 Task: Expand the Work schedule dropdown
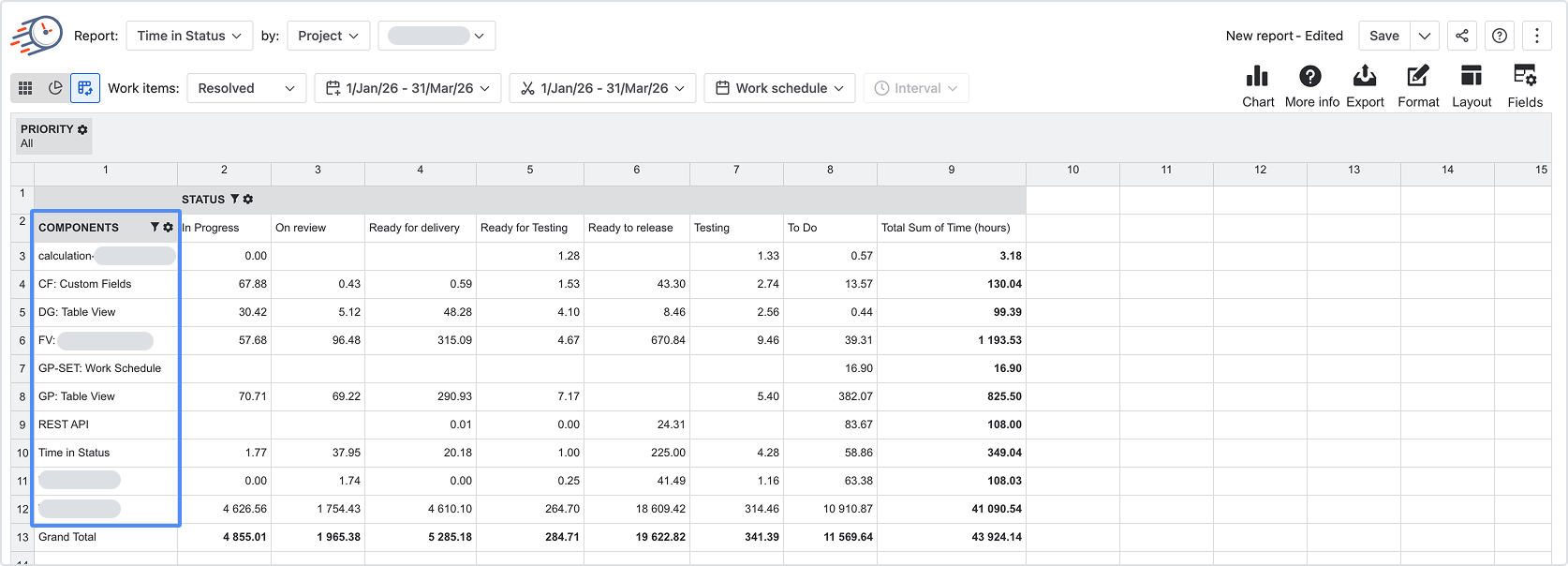click(x=779, y=88)
